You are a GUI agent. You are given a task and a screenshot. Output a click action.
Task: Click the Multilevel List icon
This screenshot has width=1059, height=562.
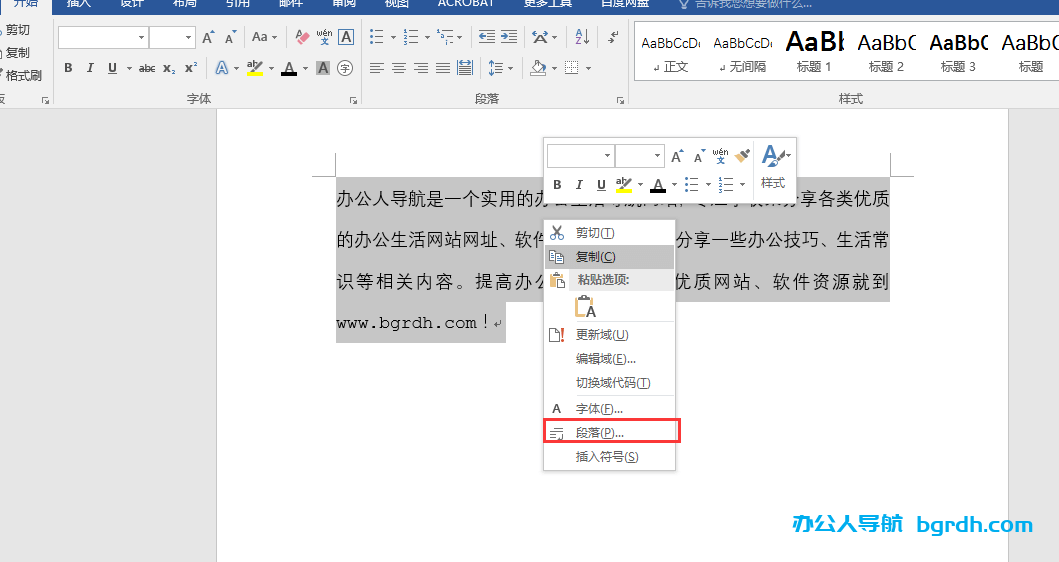[445, 36]
